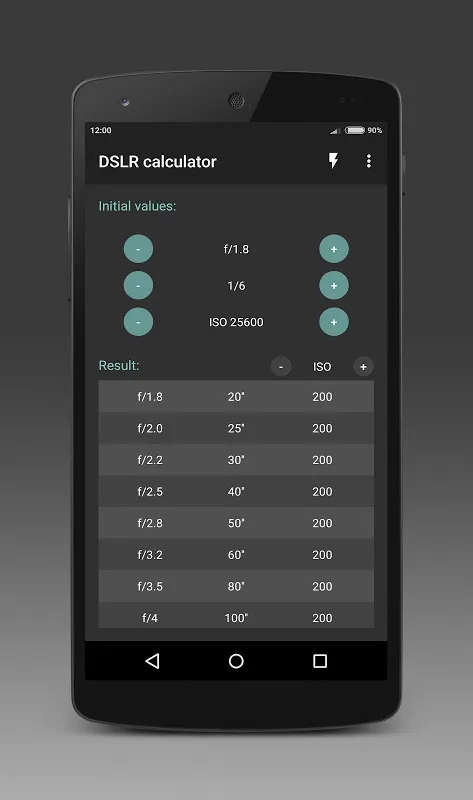473x800 pixels.
Task: Tap the ISO label in Result header
Action: click(x=322, y=367)
